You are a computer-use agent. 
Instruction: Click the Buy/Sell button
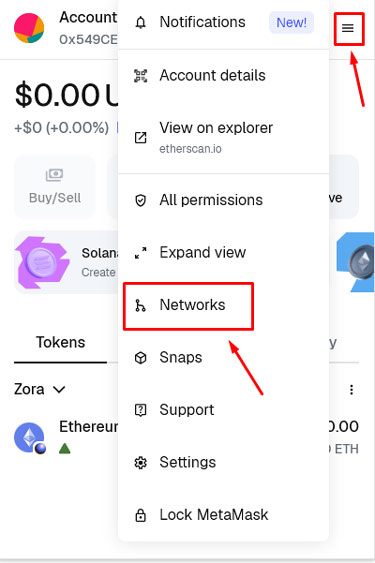[55, 187]
